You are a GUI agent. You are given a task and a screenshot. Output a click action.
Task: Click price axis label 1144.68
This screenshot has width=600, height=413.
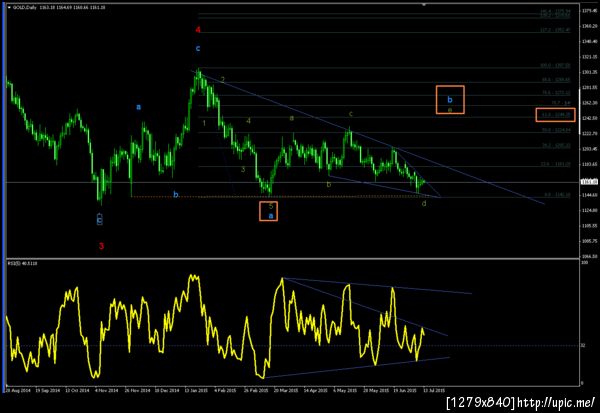[x=590, y=195]
